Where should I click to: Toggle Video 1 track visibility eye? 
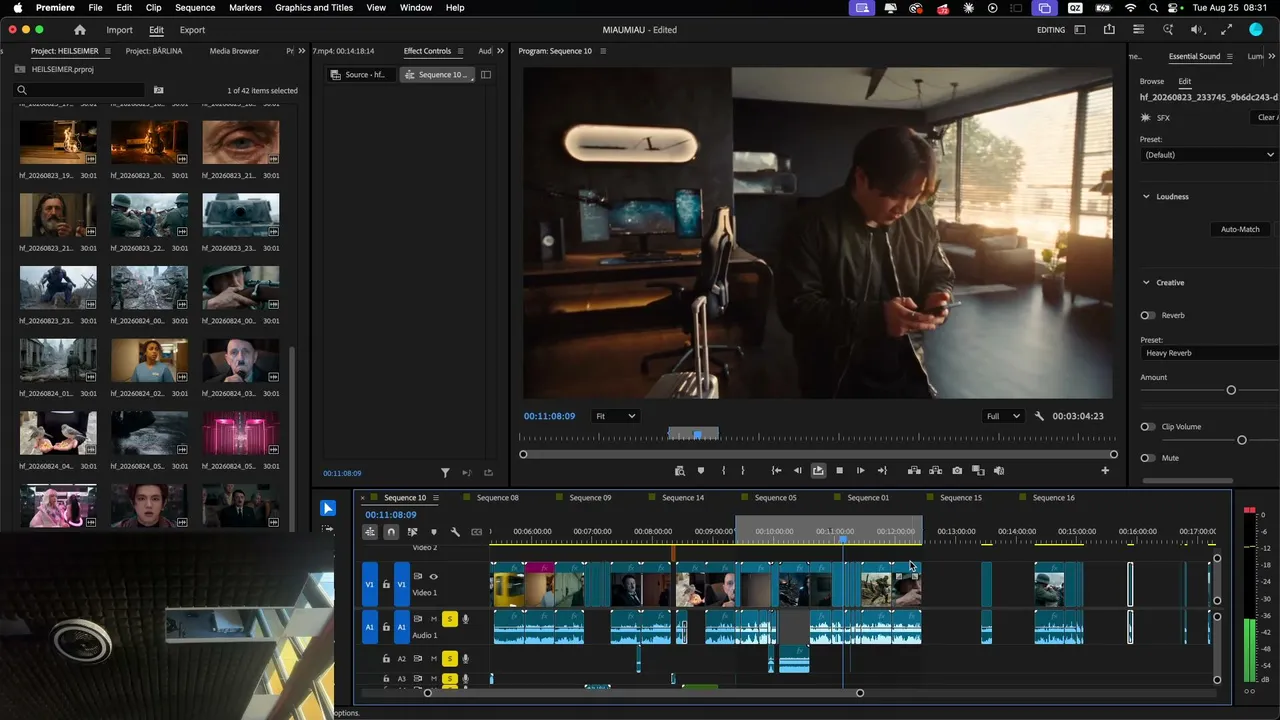433,576
